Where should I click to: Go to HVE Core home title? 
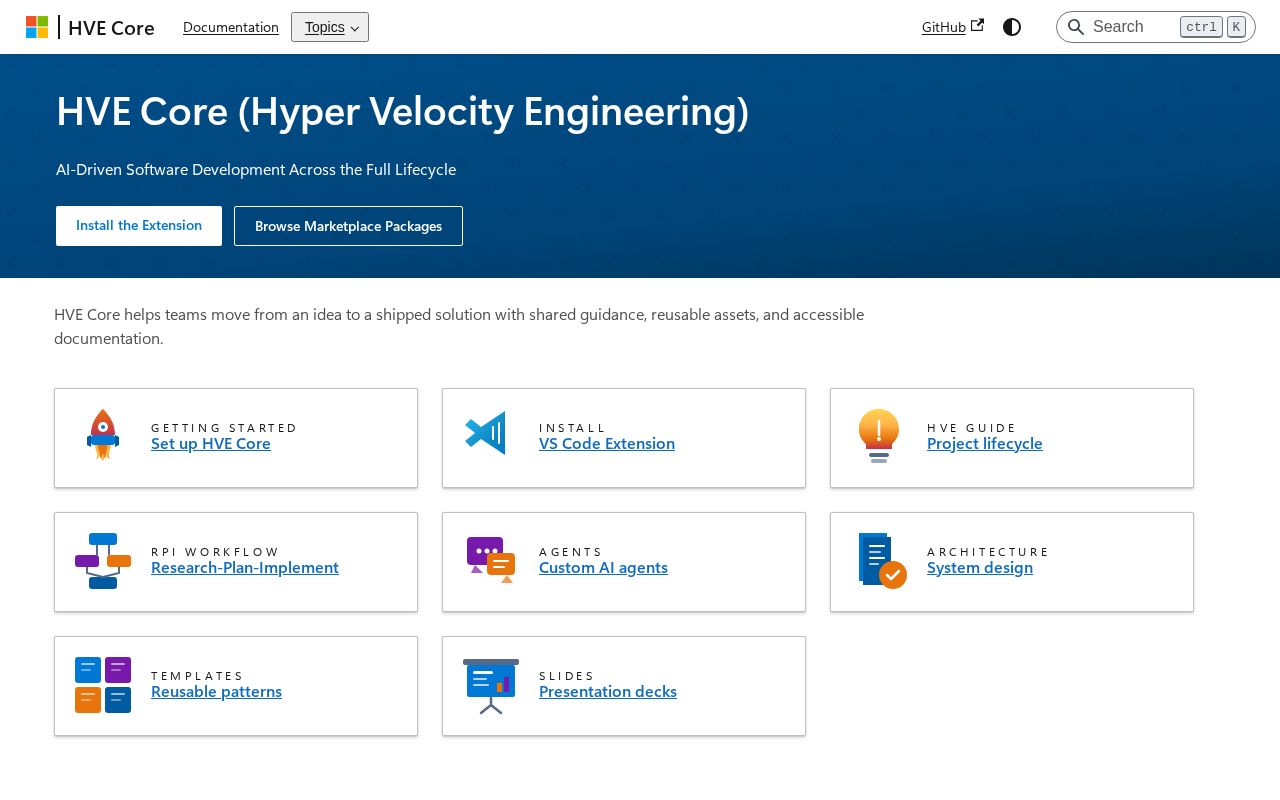[111, 27]
